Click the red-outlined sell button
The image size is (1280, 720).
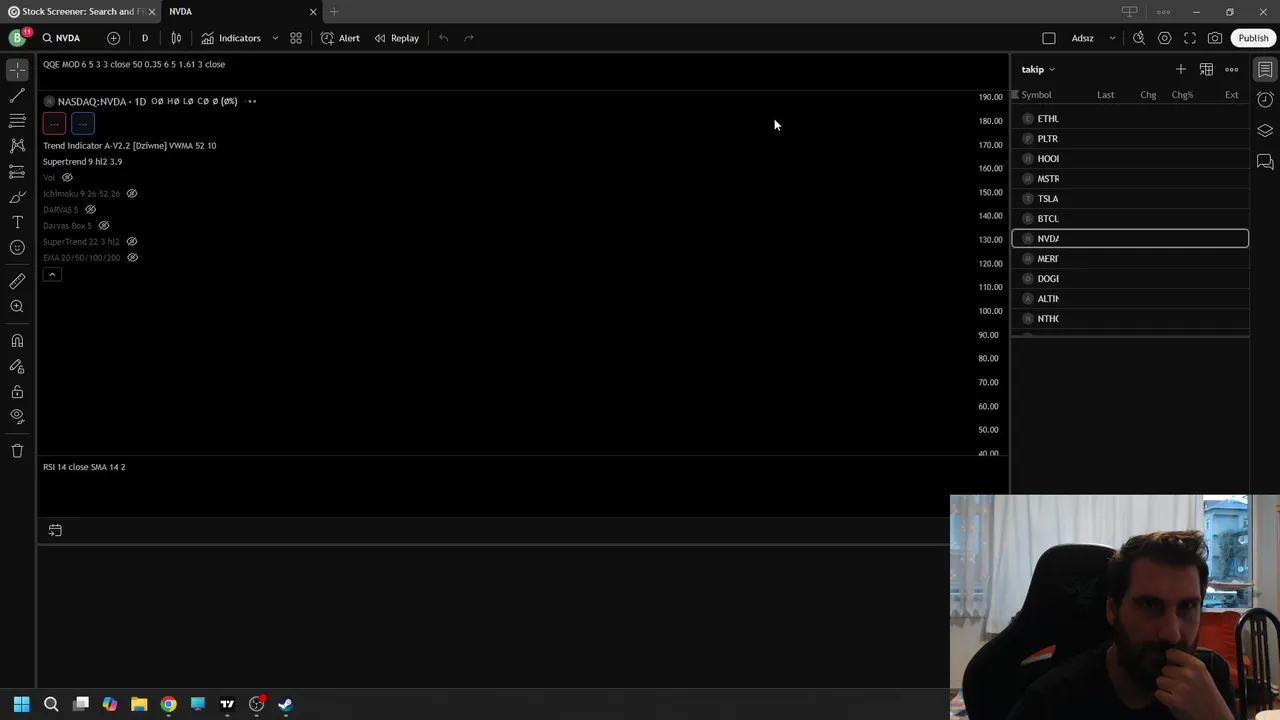click(55, 124)
